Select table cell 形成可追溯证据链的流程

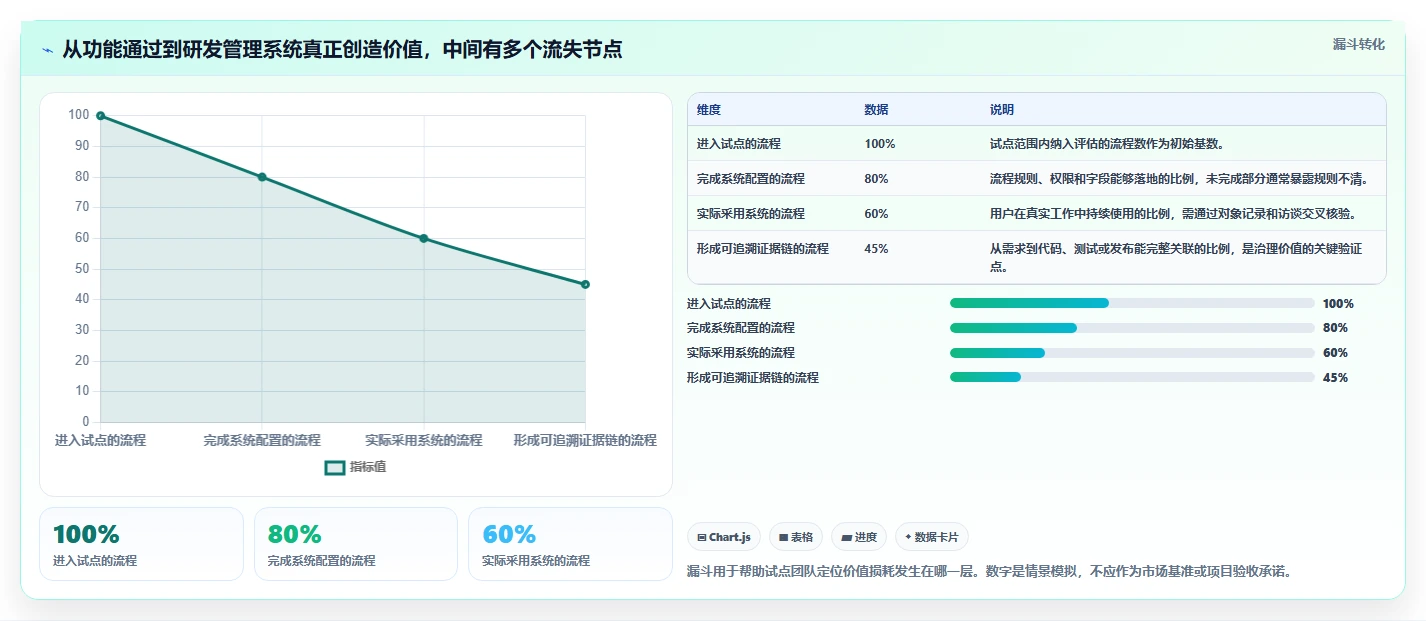[763, 249]
